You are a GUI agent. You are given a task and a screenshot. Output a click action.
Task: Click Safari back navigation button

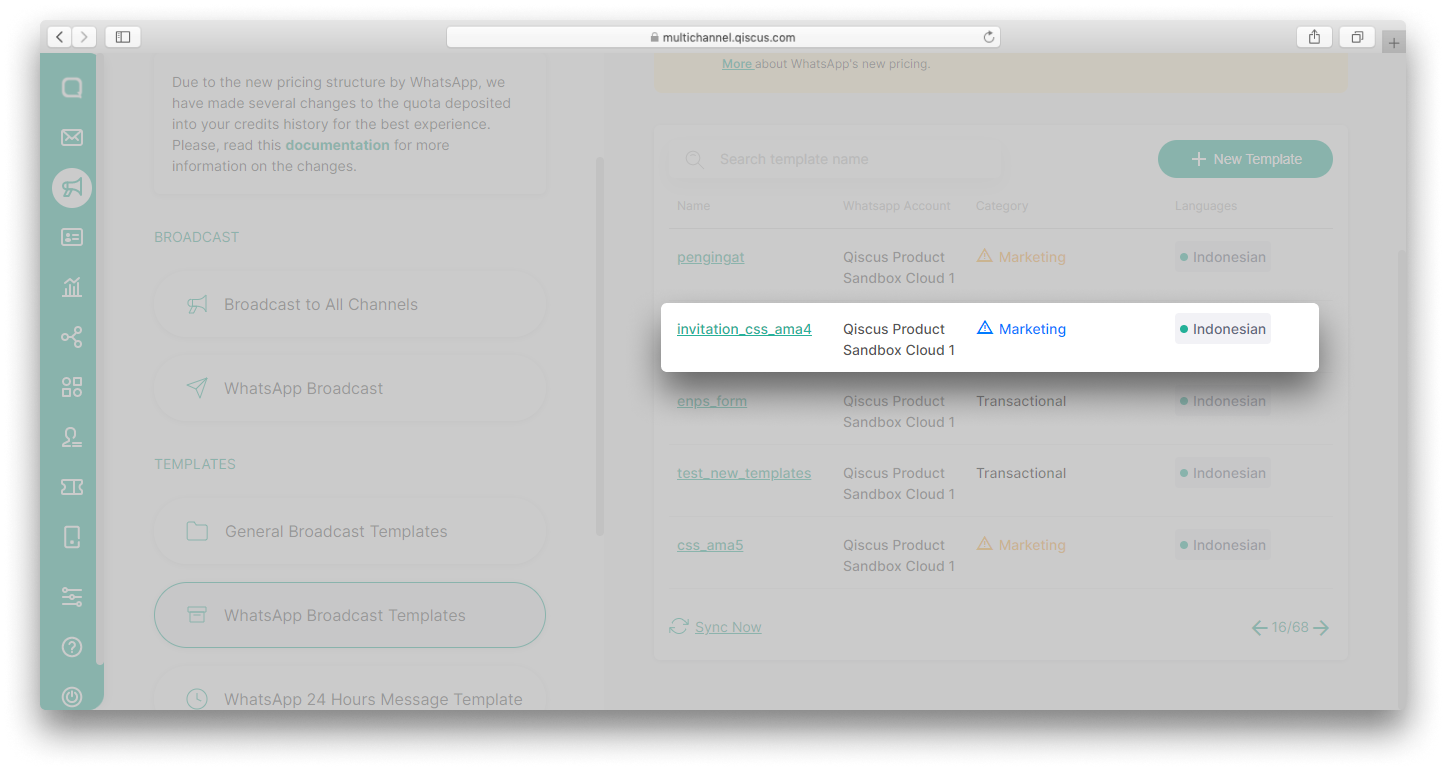[x=59, y=37]
